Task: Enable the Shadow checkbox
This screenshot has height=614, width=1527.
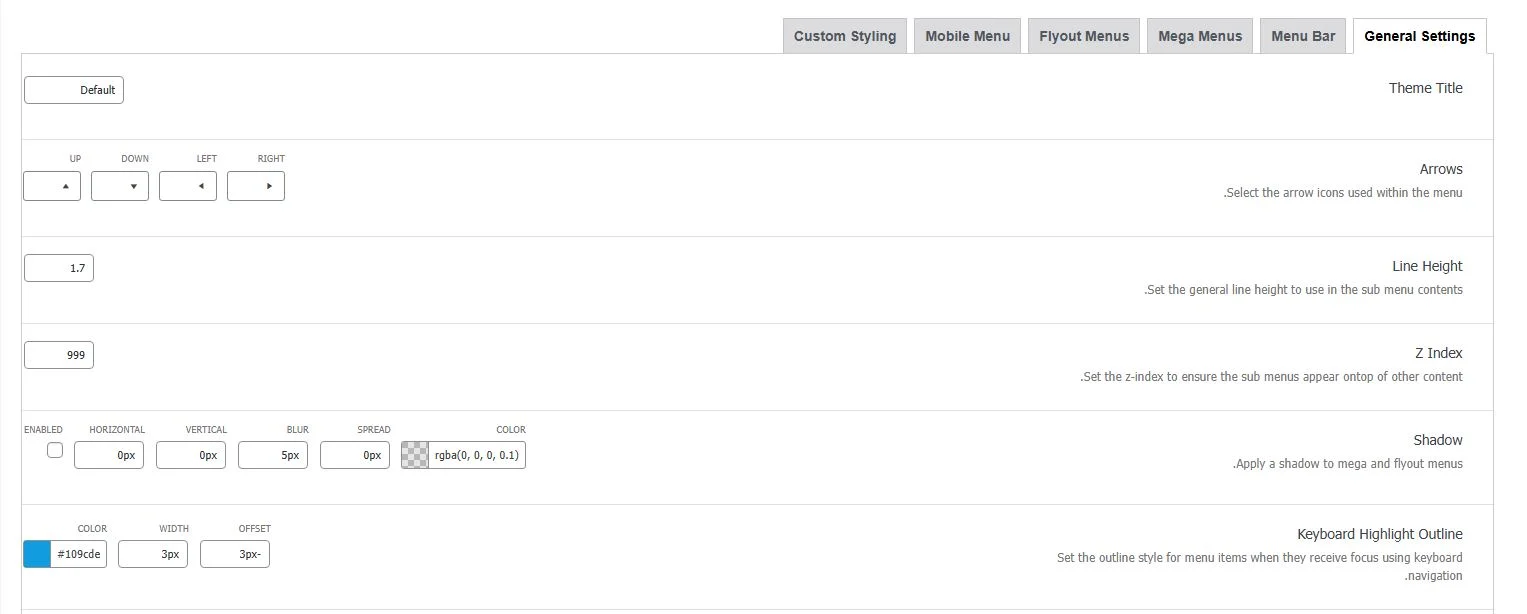Action: pos(55,451)
